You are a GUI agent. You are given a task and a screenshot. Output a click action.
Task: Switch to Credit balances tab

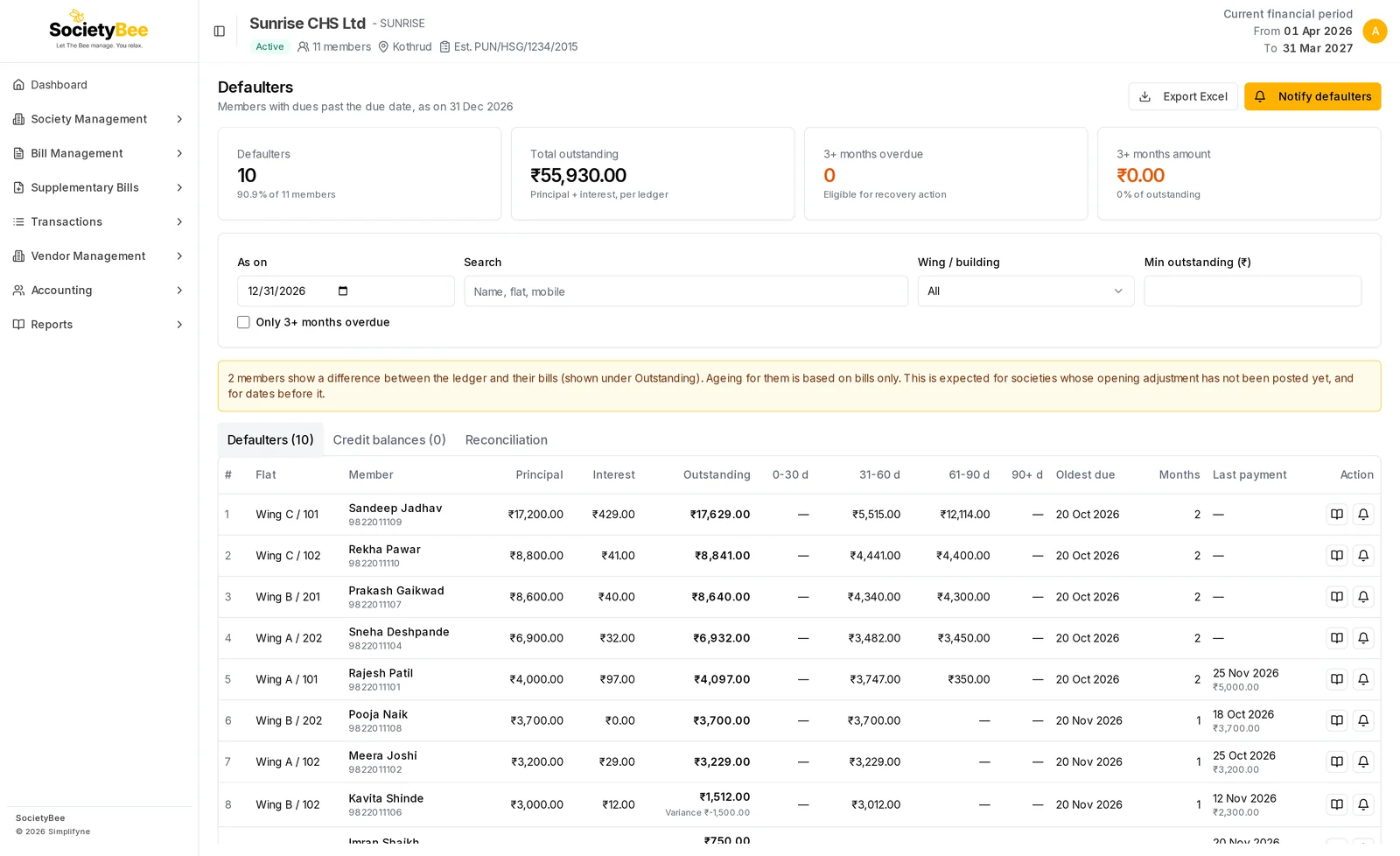(x=389, y=440)
